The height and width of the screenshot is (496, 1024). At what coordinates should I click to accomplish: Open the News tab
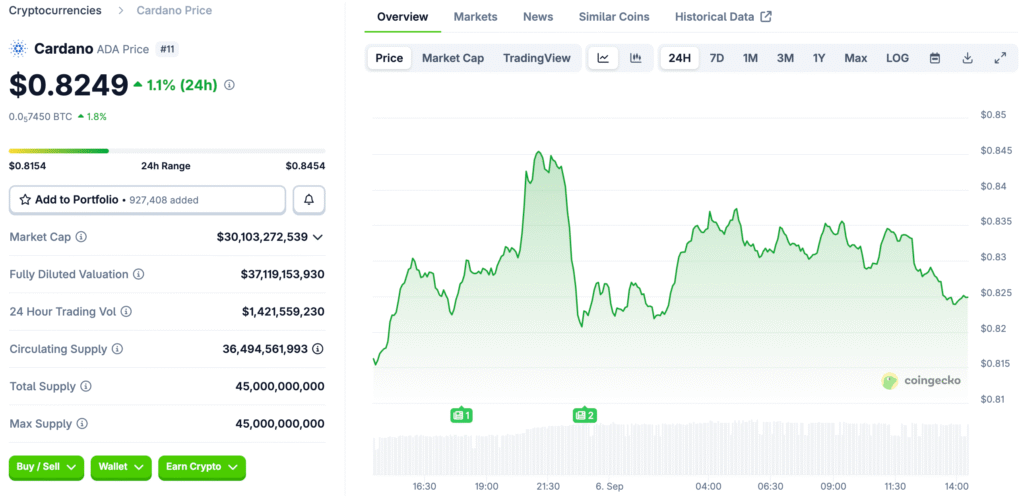tap(538, 16)
